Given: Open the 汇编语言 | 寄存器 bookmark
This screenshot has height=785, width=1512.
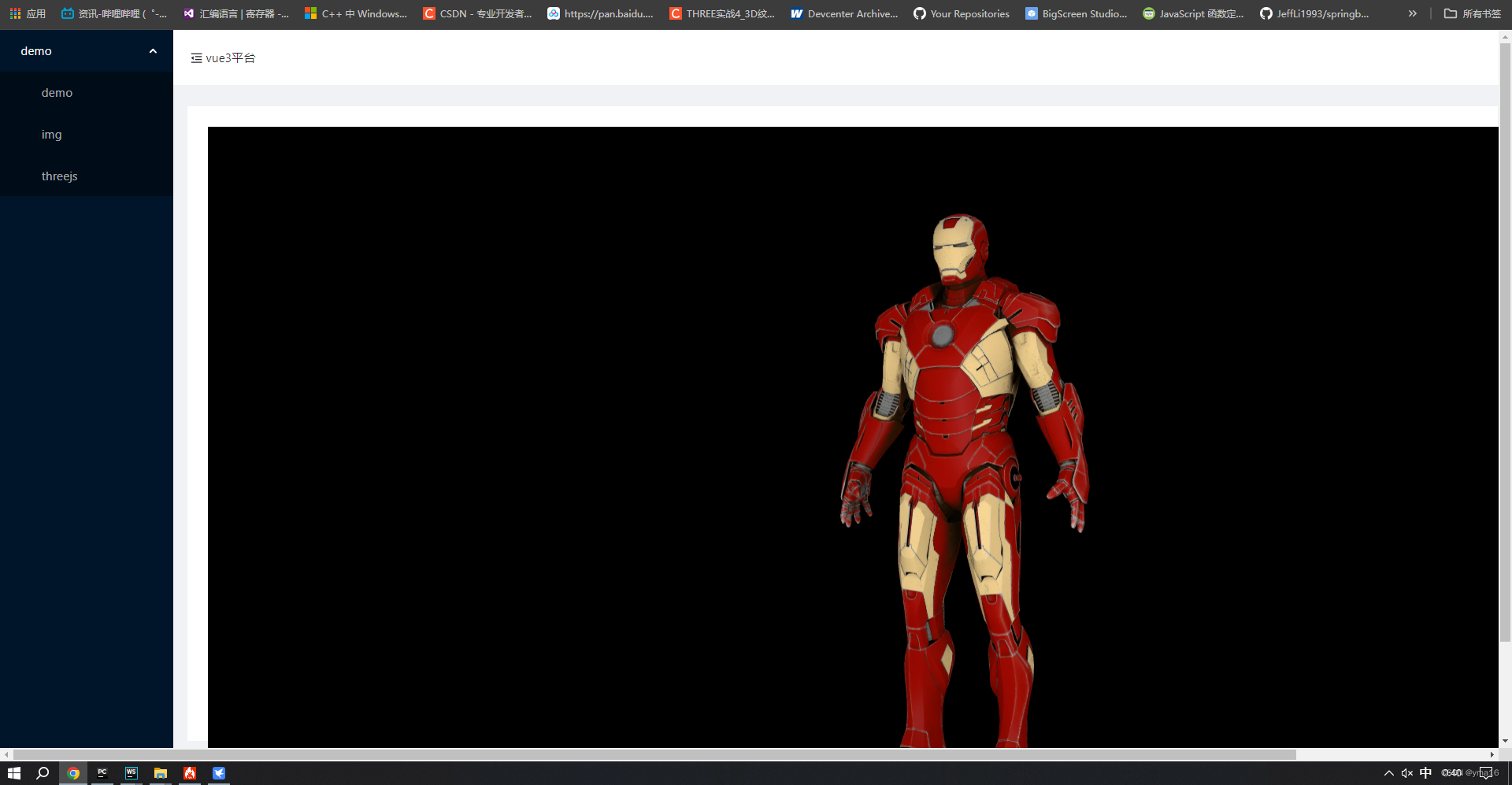Looking at the screenshot, I should point(236,13).
